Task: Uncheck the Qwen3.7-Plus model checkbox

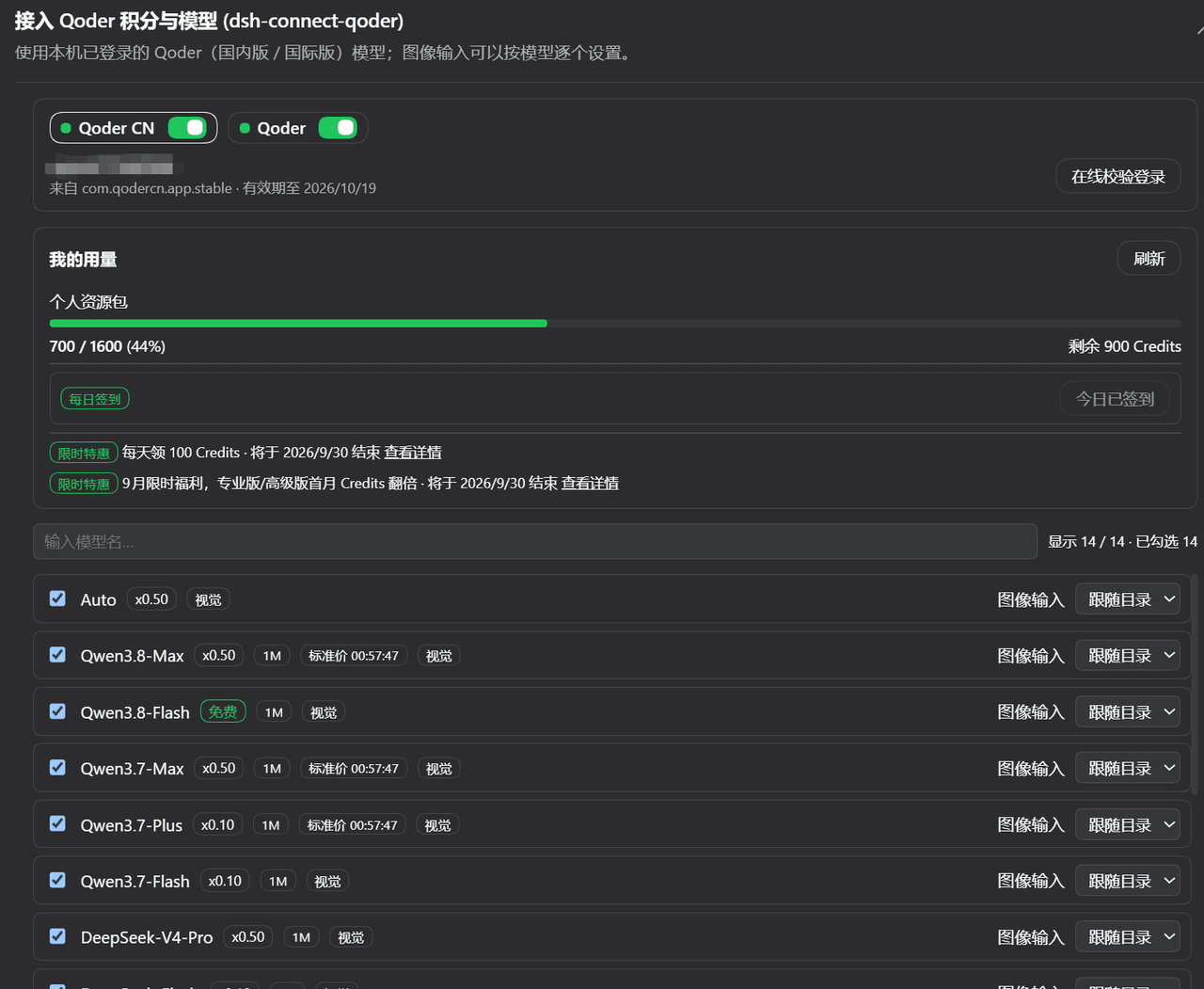Action: click(57, 824)
